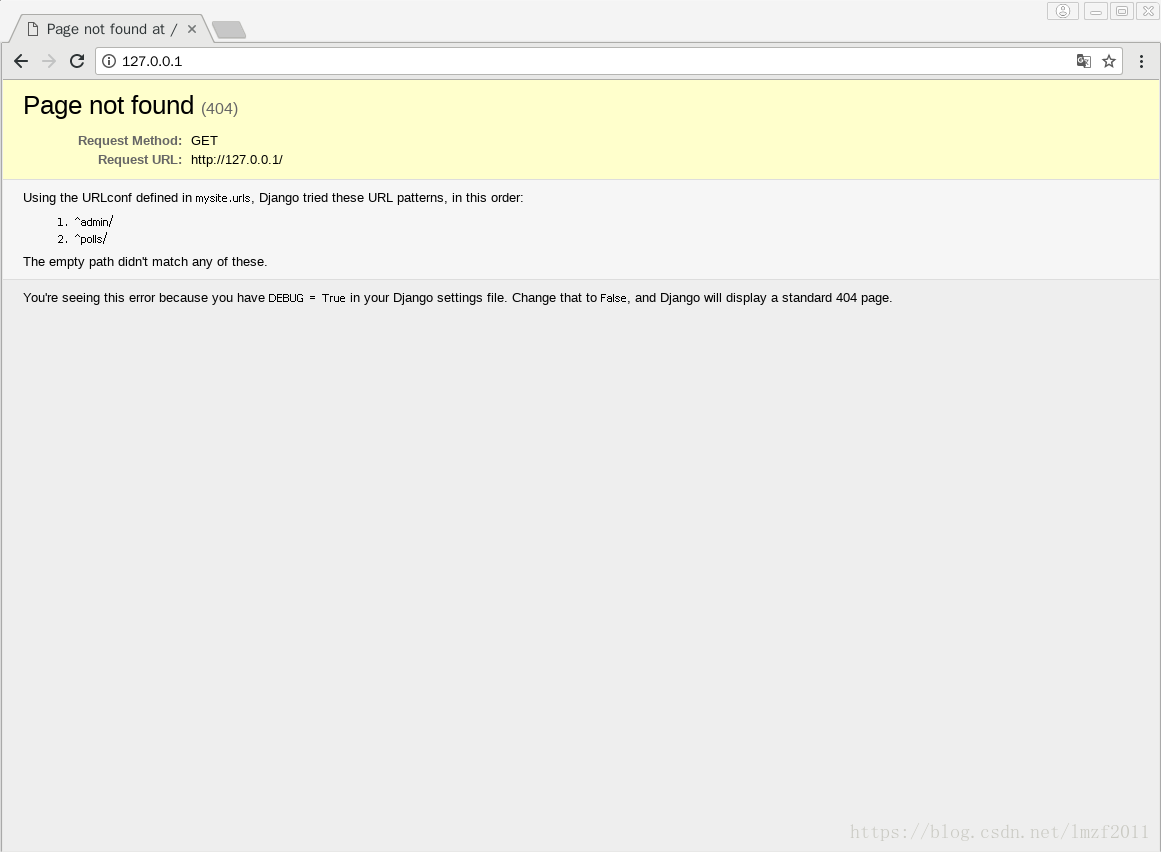
Task: View site information icon in address bar
Action: pos(109,61)
